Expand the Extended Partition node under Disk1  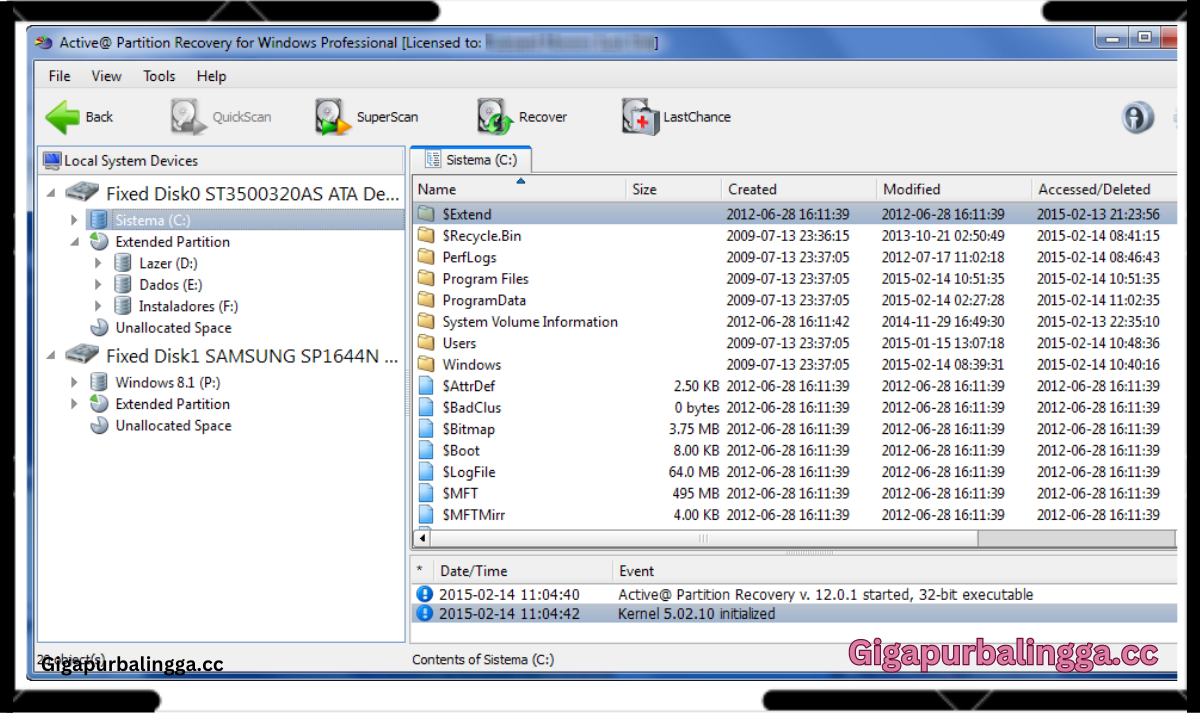(x=75, y=404)
